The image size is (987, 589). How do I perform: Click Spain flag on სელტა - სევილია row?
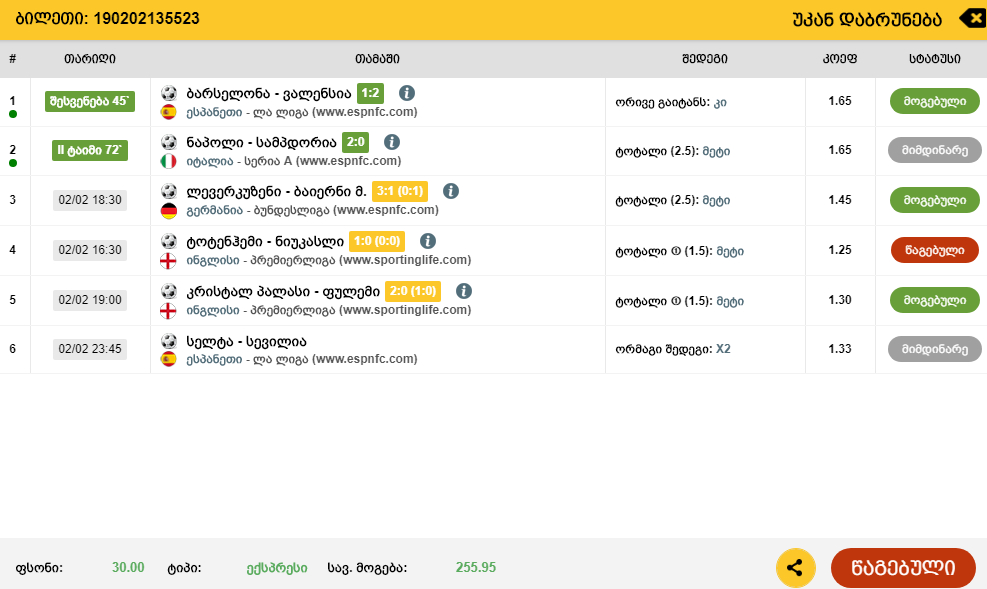169,359
